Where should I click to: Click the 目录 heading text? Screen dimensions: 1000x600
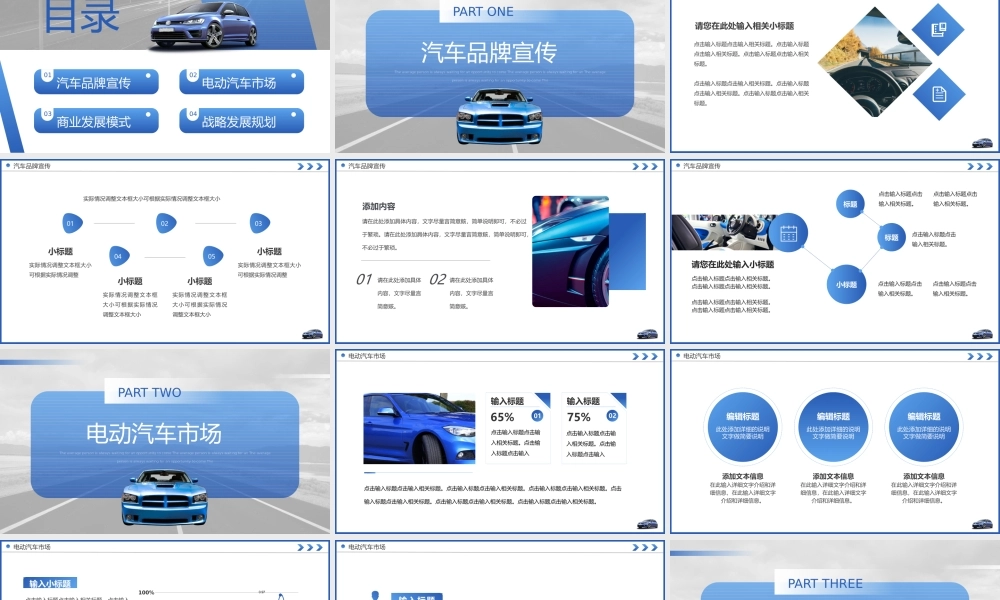81,17
